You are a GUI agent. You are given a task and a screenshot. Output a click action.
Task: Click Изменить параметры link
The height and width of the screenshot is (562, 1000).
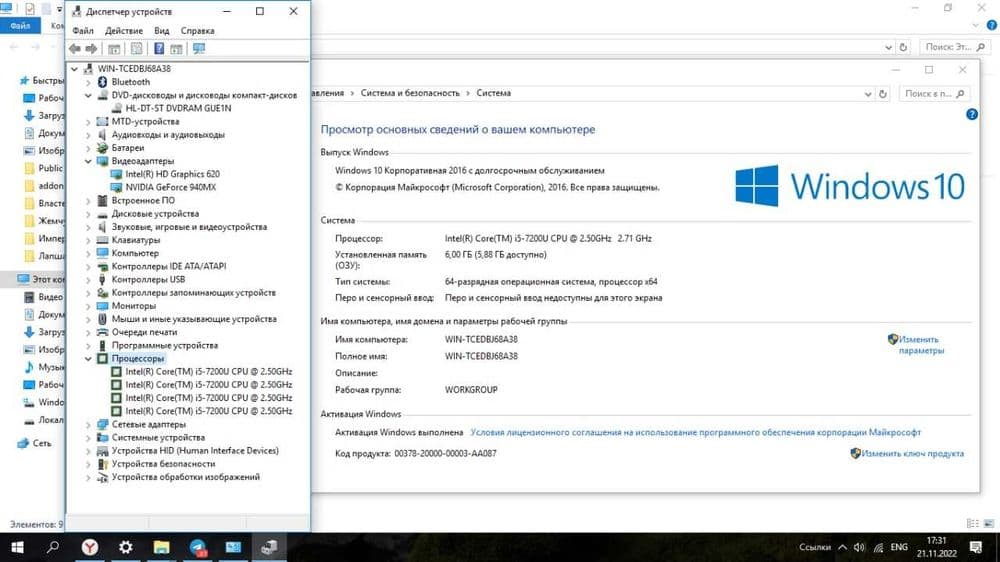tap(921, 345)
